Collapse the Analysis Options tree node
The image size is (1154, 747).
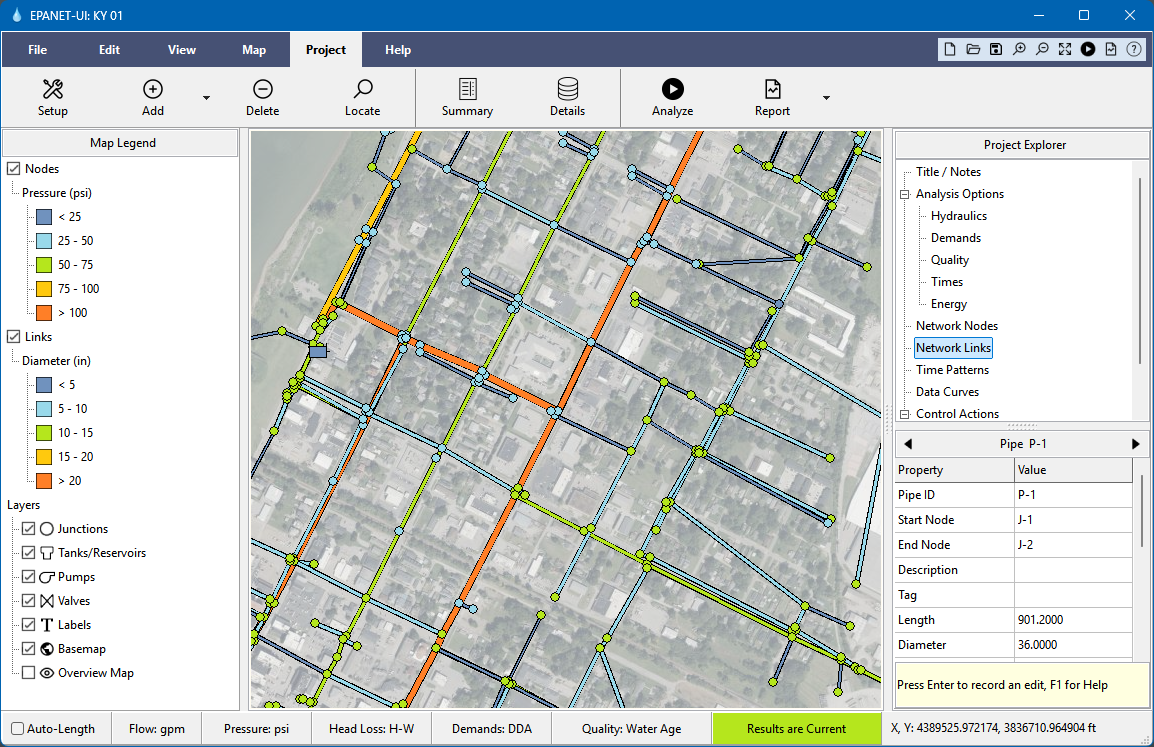click(905, 194)
